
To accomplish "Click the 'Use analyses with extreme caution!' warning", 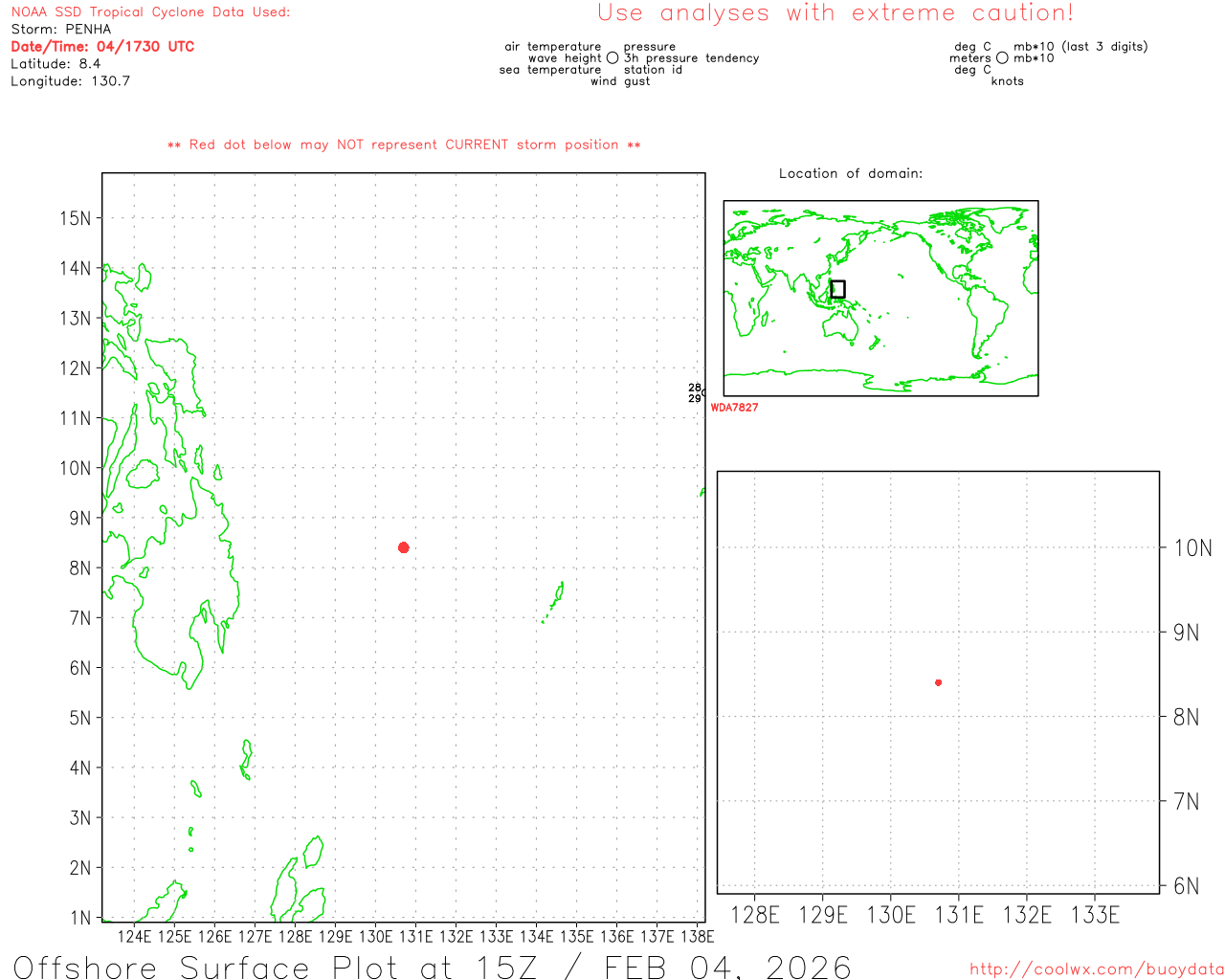I will tap(835, 13).
